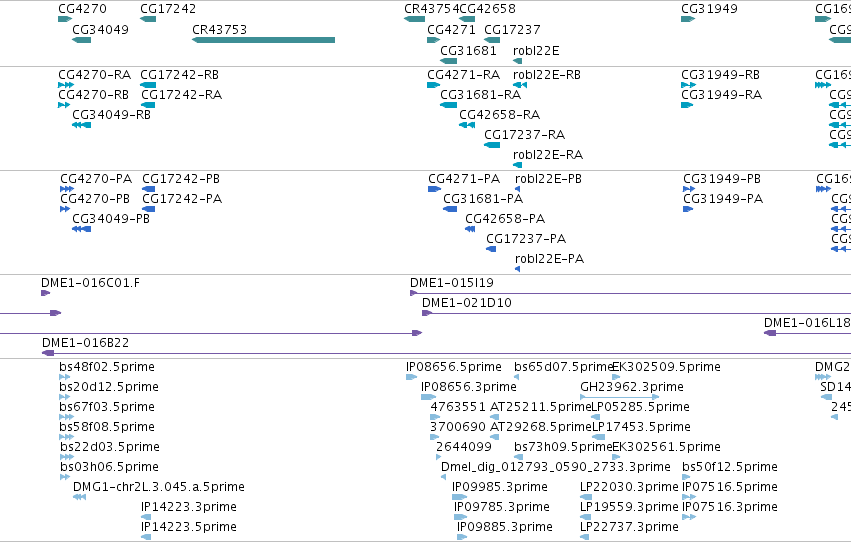Click the long CR43753 gene bar
851x542 pixels.
263,40
